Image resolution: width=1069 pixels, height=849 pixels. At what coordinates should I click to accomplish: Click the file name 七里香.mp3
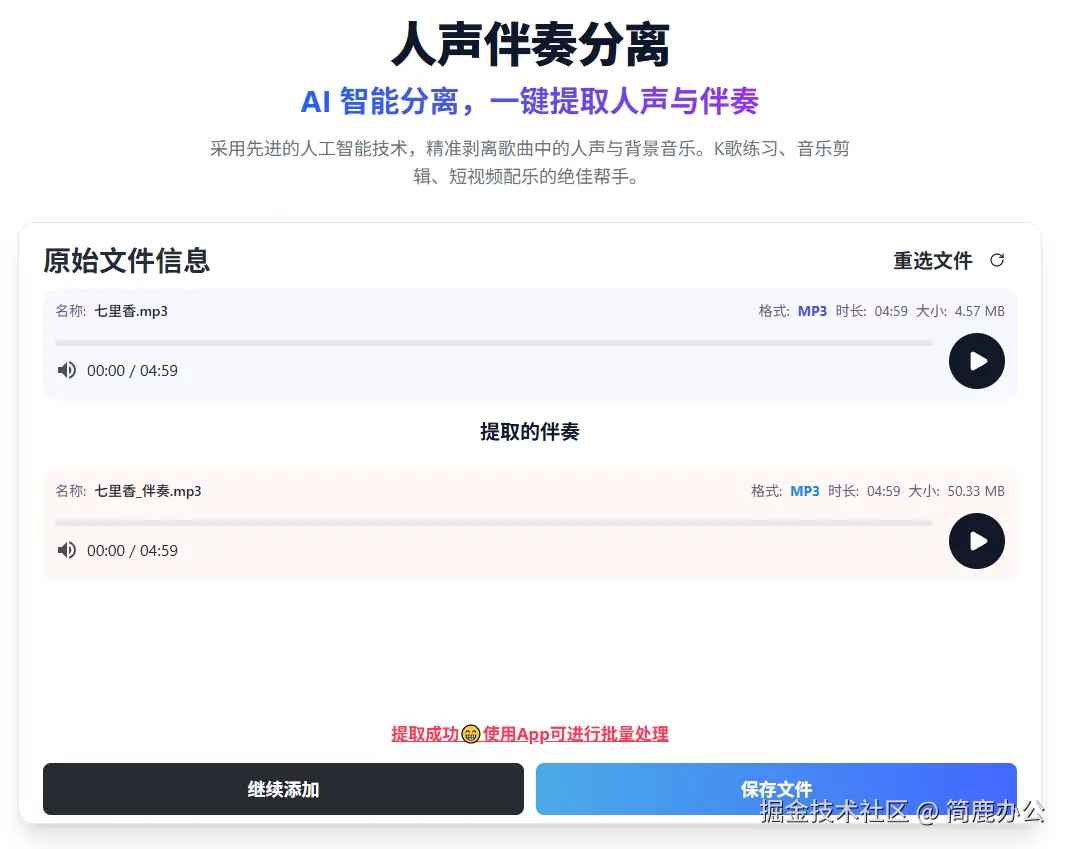coord(131,311)
